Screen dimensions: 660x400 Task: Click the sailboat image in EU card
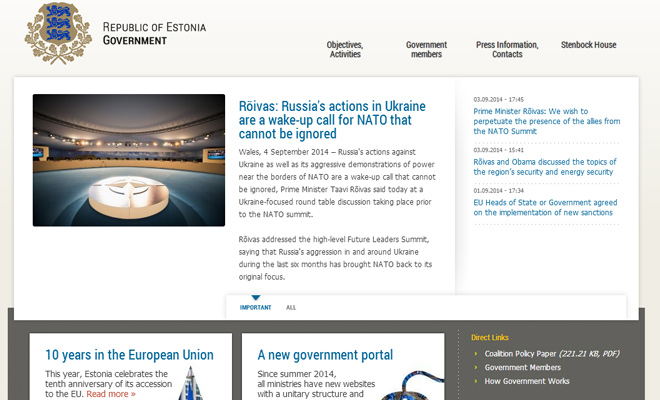190,383
